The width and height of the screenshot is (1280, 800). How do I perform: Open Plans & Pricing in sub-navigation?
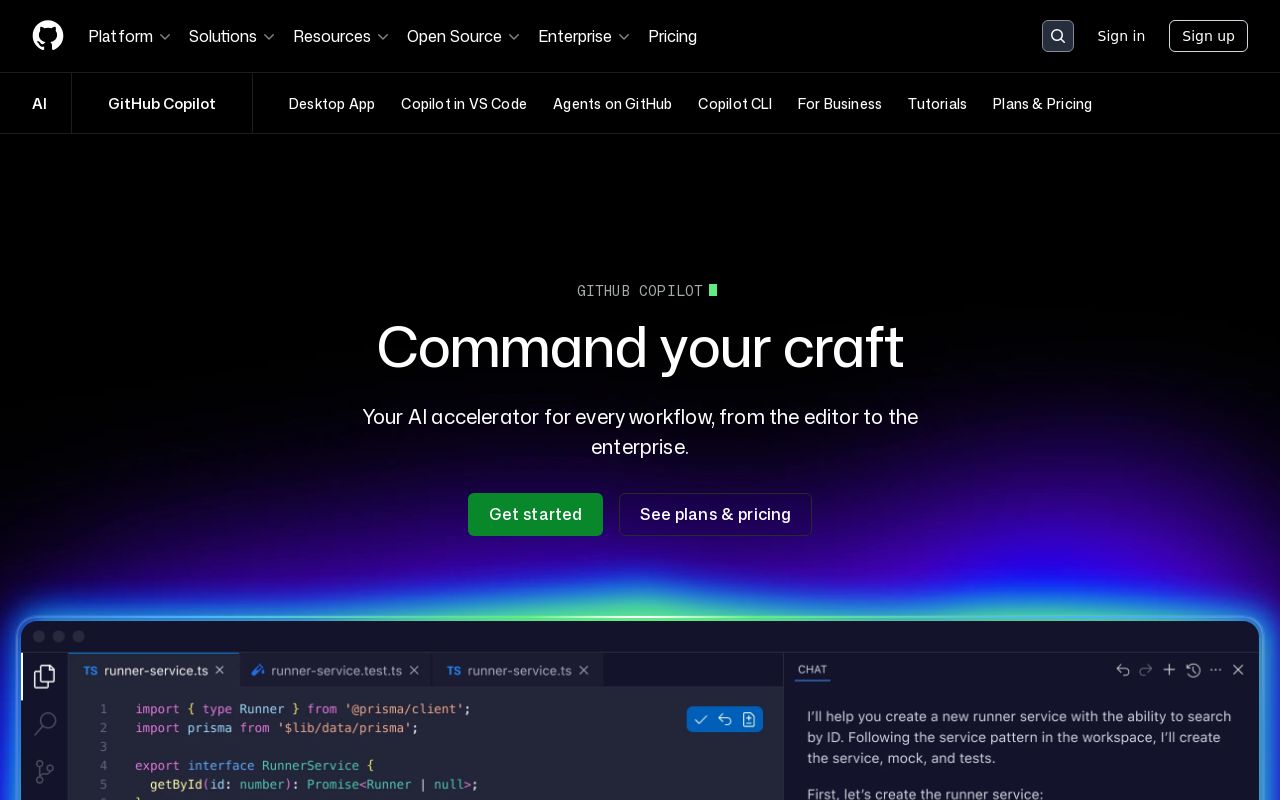tap(1042, 104)
